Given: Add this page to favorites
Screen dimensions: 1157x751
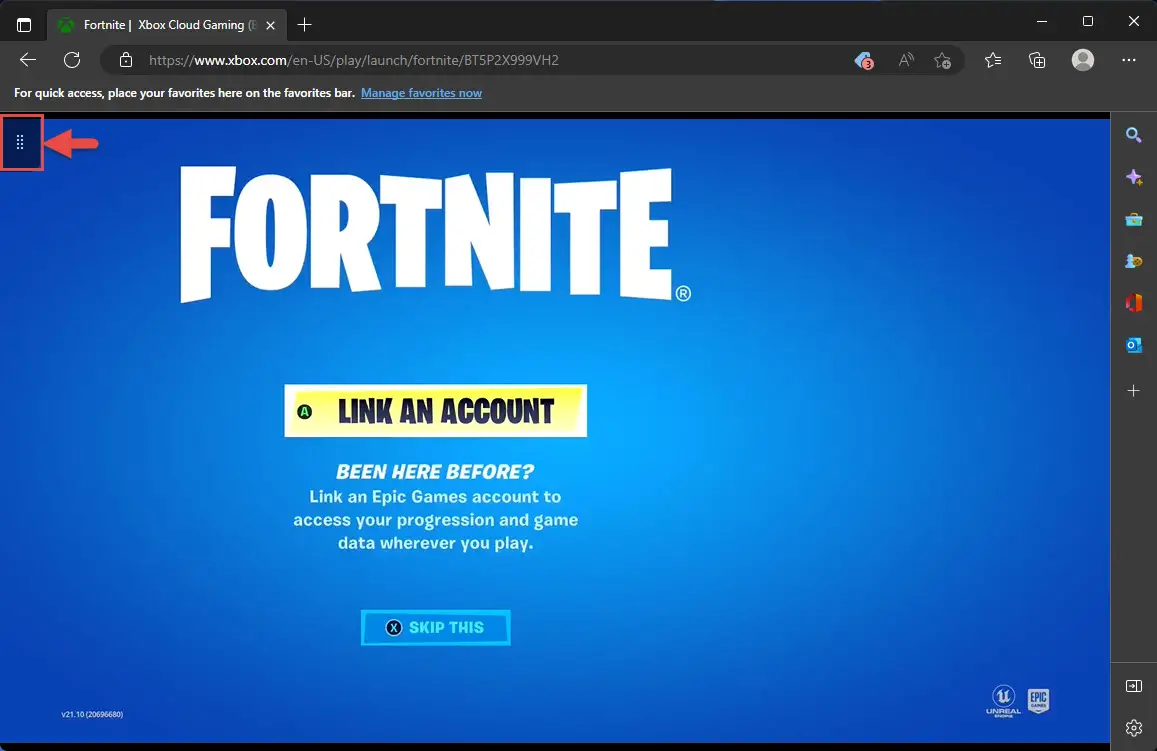Looking at the screenshot, I should (942, 60).
